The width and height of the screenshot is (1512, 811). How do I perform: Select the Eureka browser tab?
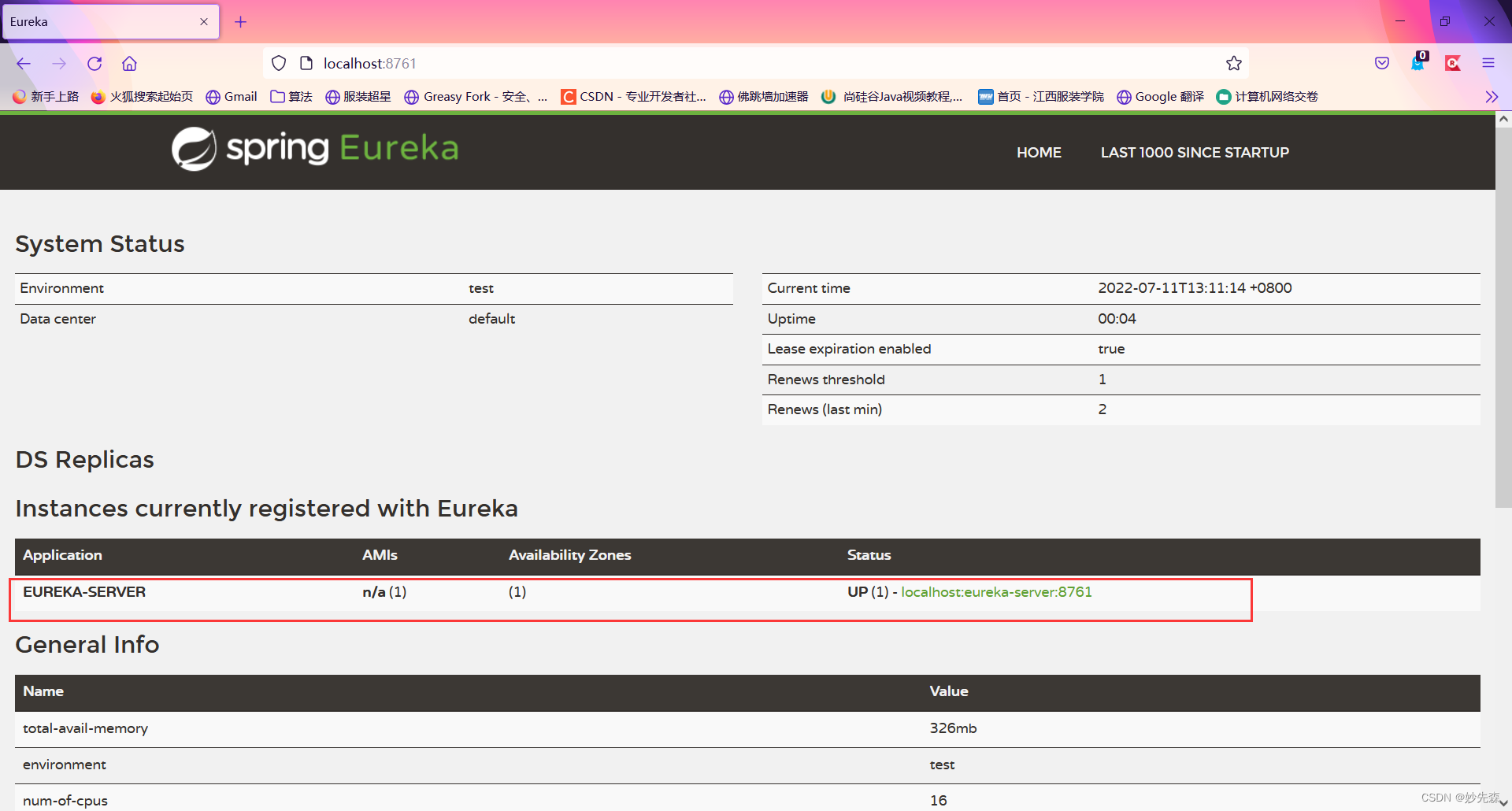click(x=110, y=22)
